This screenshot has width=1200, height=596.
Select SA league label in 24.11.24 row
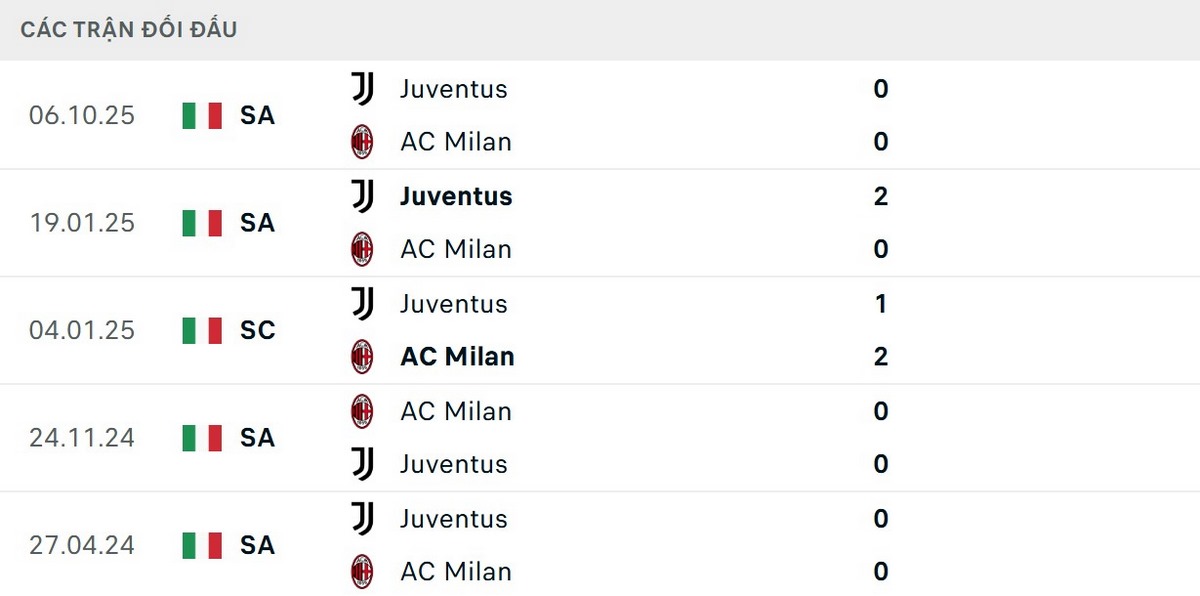click(x=257, y=438)
